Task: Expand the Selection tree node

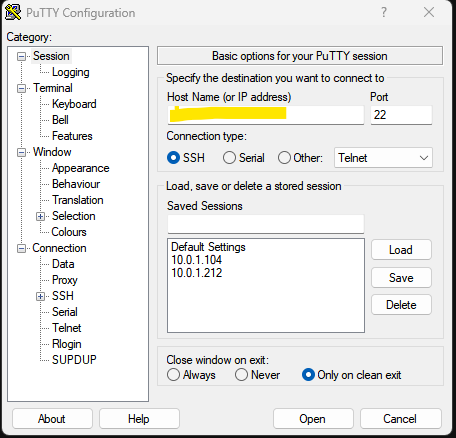Action: point(40,217)
